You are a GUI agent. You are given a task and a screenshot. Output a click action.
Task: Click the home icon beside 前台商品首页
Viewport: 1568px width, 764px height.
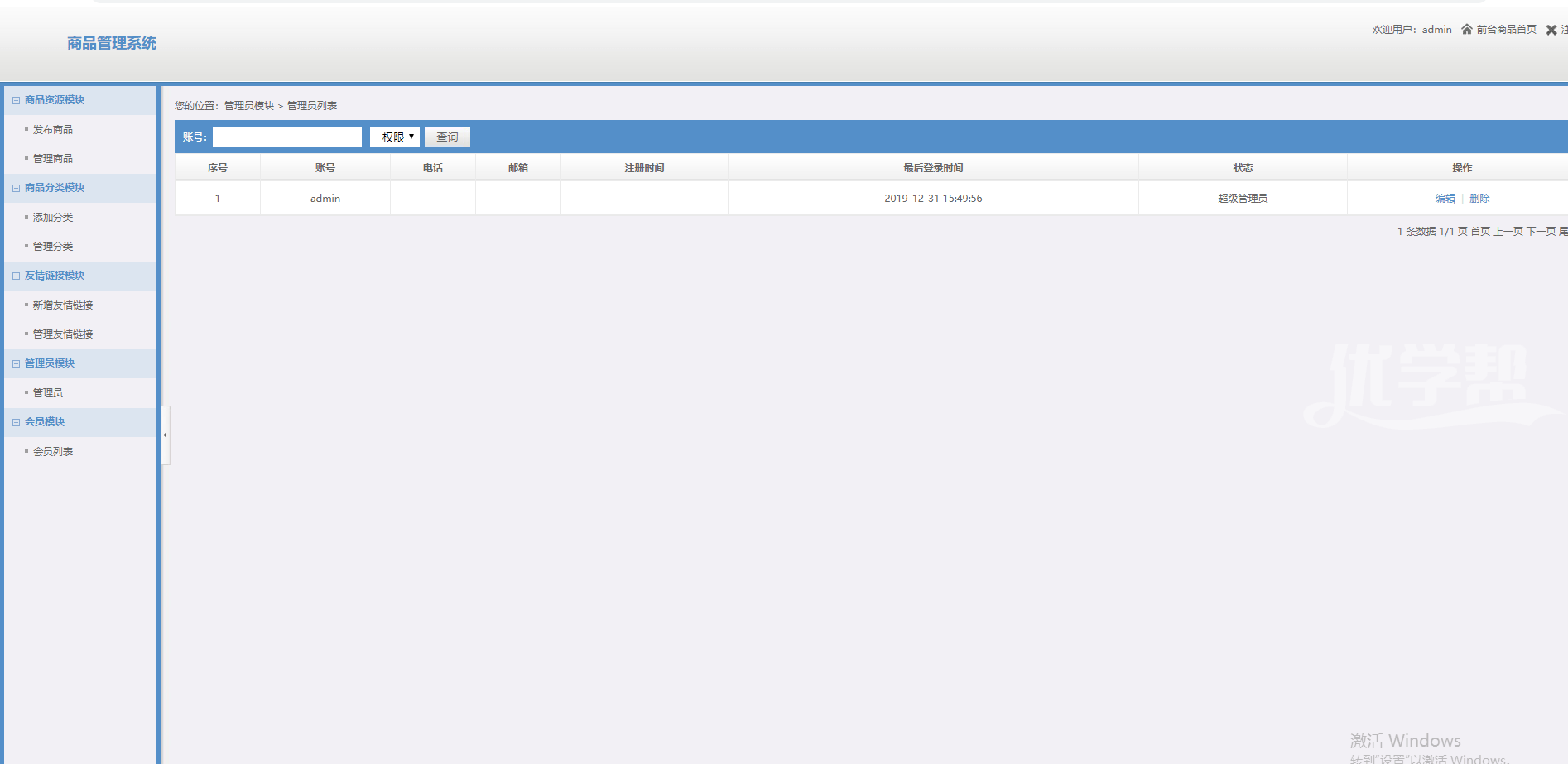coord(1466,30)
